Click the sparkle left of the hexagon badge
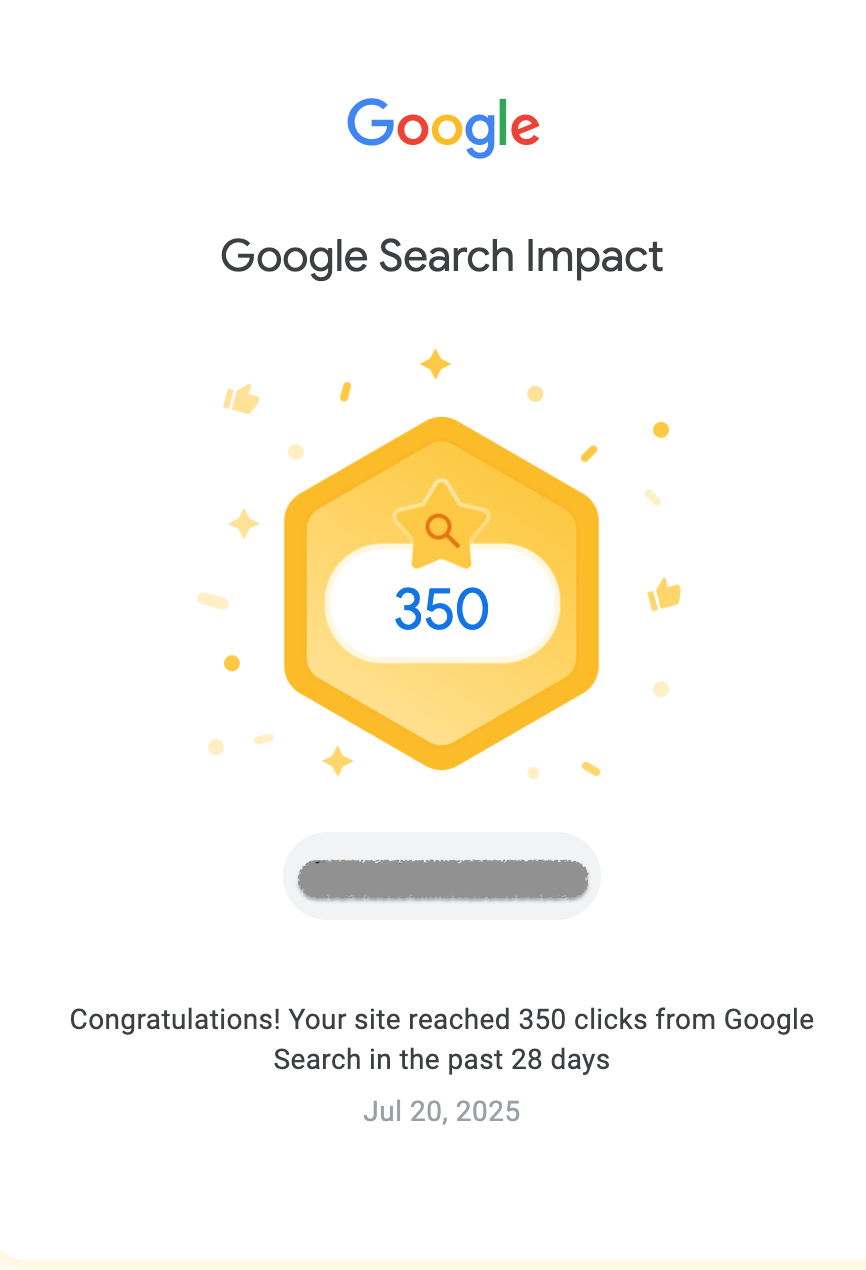 244,523
